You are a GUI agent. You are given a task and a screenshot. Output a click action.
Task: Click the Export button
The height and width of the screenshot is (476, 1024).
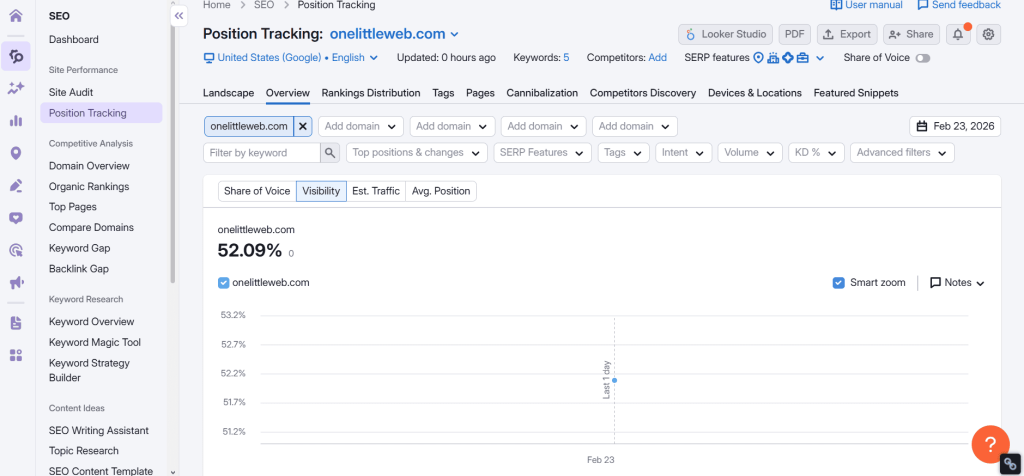pyautogui.click(x=846, y=34)
